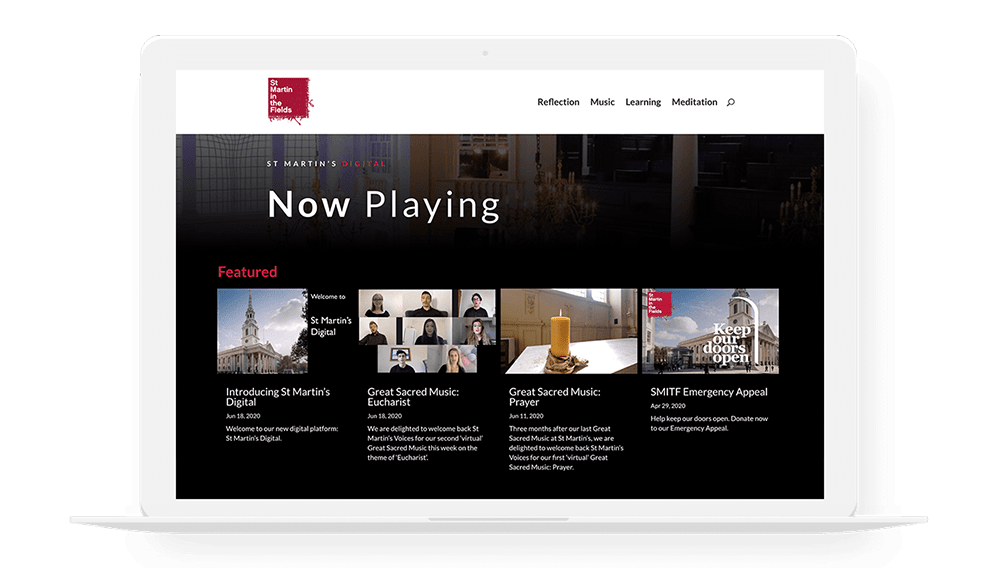
Task: Open the Great Sacred Music: Prayer title
Action: [x=555, y=397]
